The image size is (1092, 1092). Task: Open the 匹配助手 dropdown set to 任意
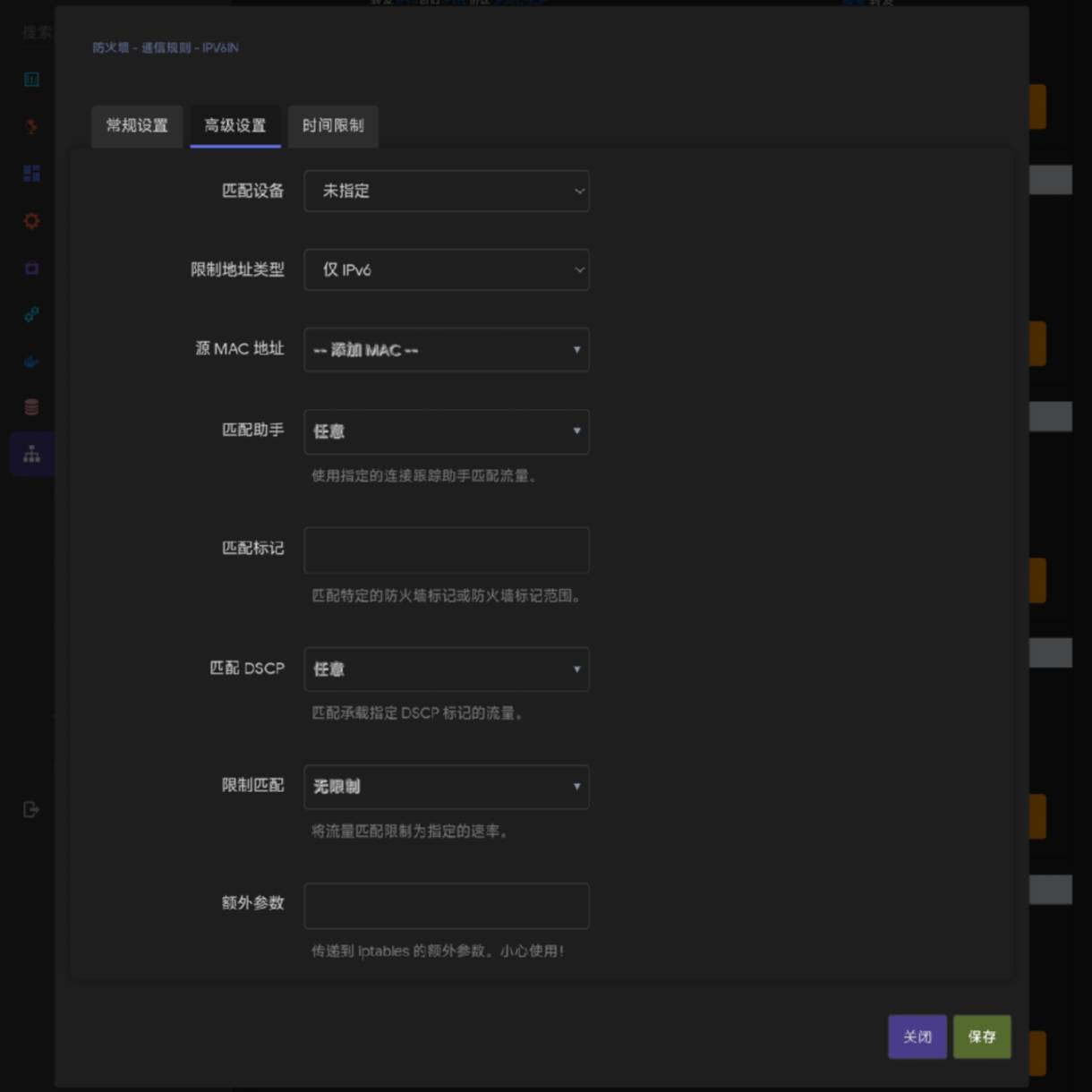pyautogui.click(x=447, y=431)
